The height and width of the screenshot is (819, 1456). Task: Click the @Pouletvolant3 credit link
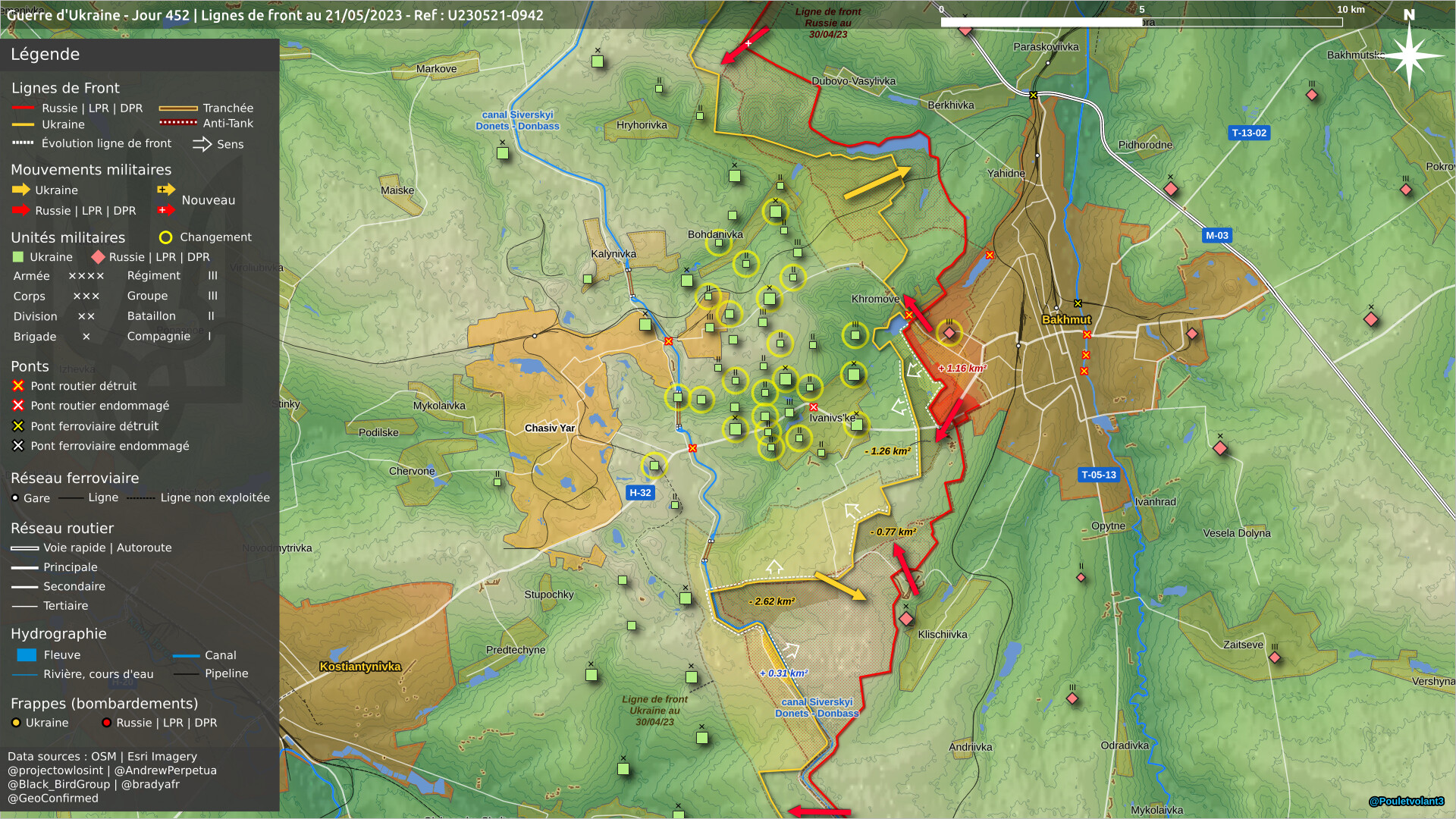pyautogui.click(x=1406, y=801)
